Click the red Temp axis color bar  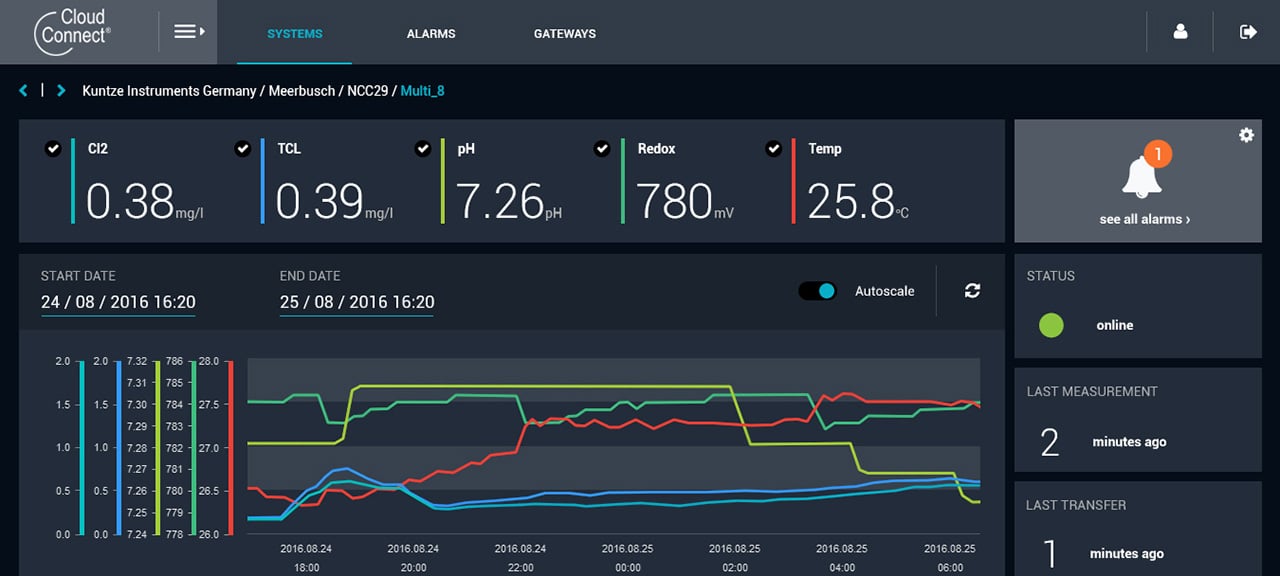coord(232,447)
